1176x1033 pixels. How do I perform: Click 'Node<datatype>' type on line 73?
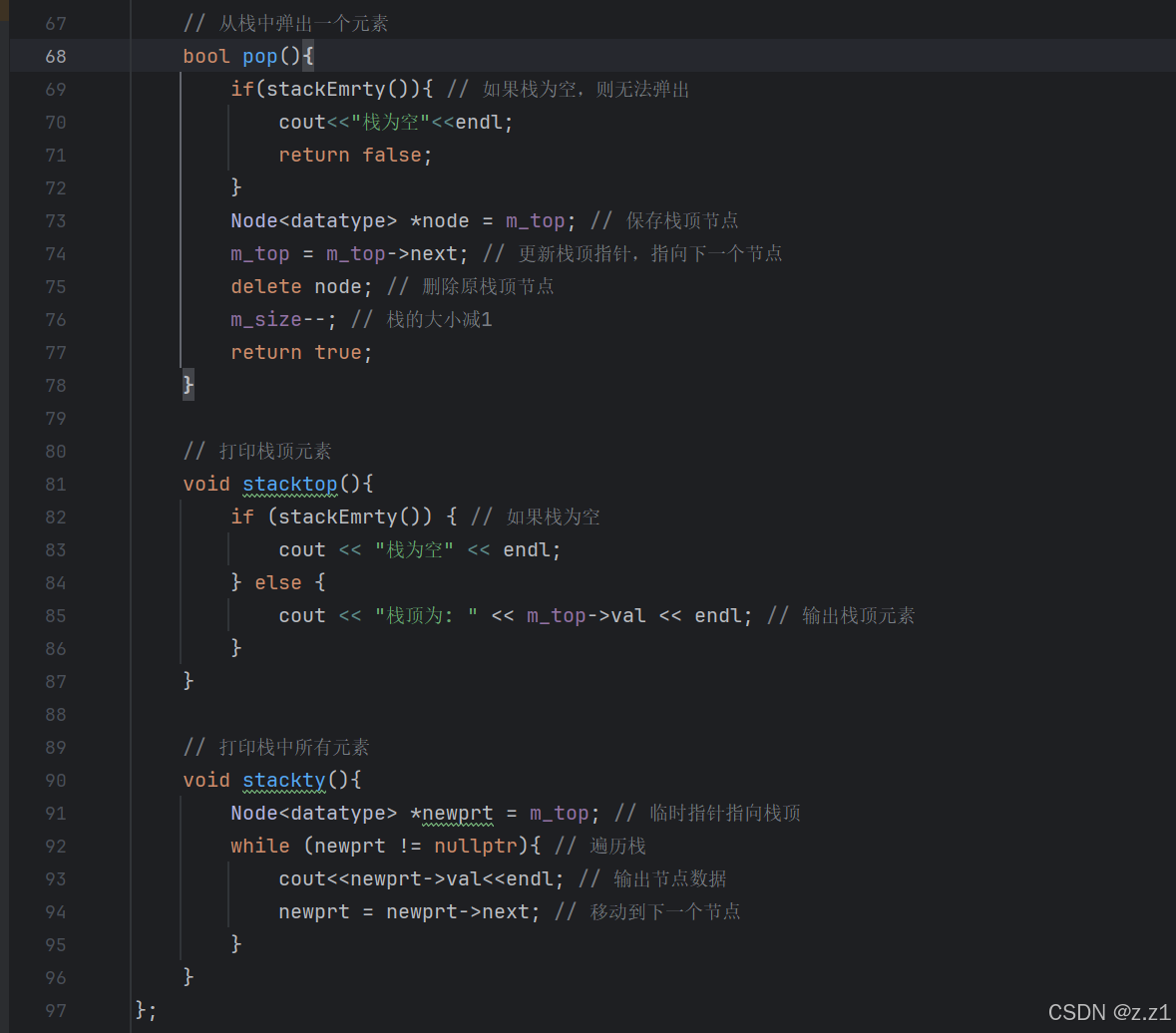coord(313,221)
